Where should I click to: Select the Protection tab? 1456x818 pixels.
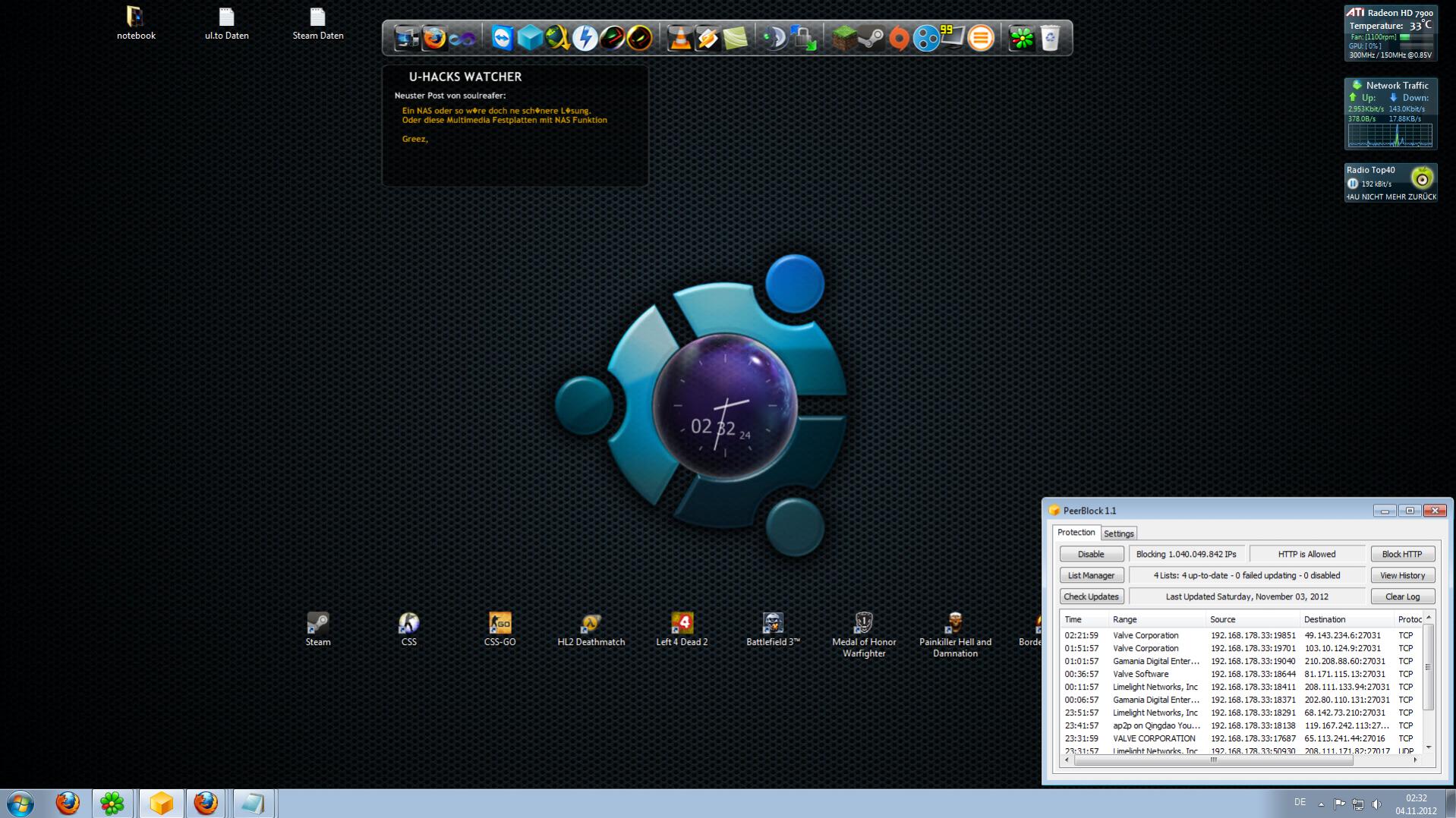[1076, 533]
